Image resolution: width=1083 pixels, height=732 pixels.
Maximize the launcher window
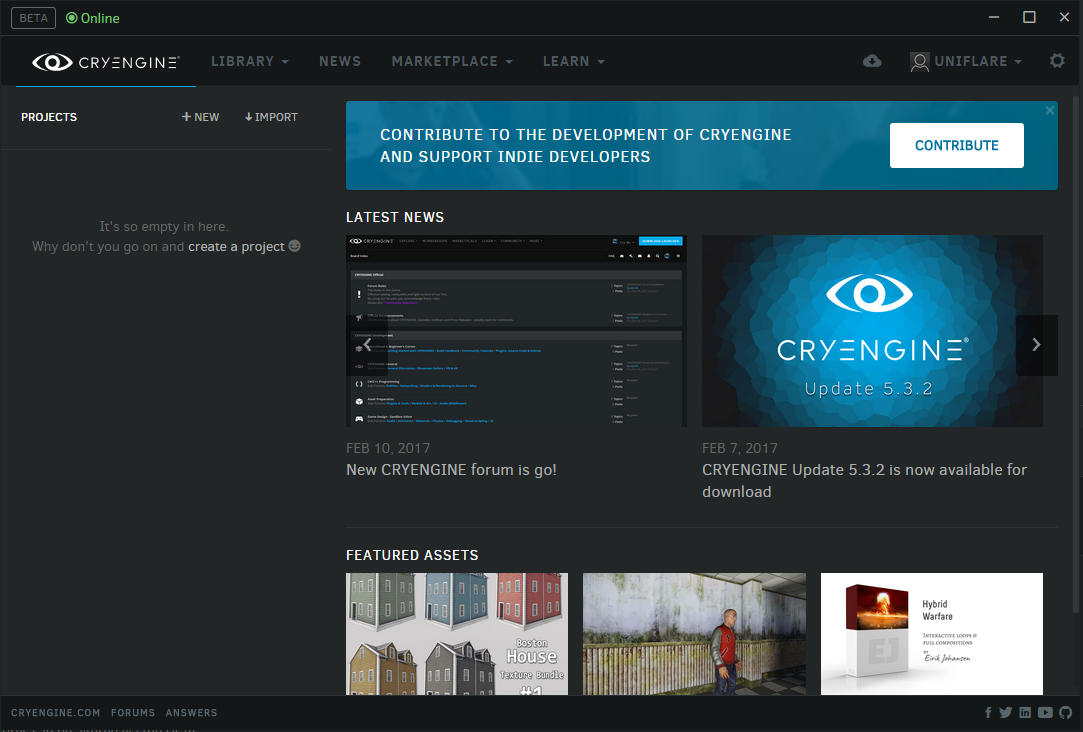pyautogui.click(x=1029, y=17)
